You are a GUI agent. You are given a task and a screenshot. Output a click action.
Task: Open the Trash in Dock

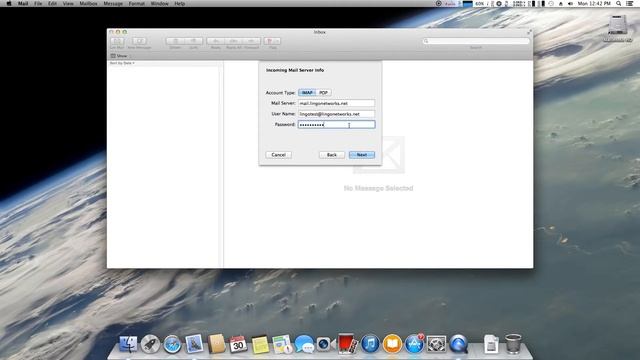coord(513,344)
